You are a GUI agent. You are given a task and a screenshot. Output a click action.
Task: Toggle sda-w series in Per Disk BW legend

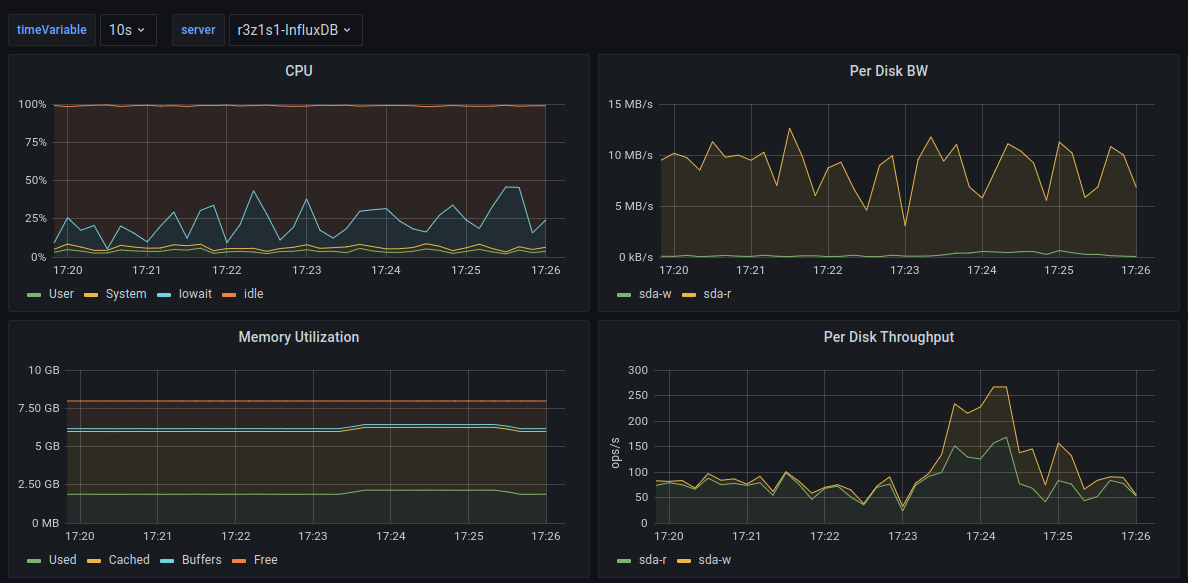pos(654,294)
